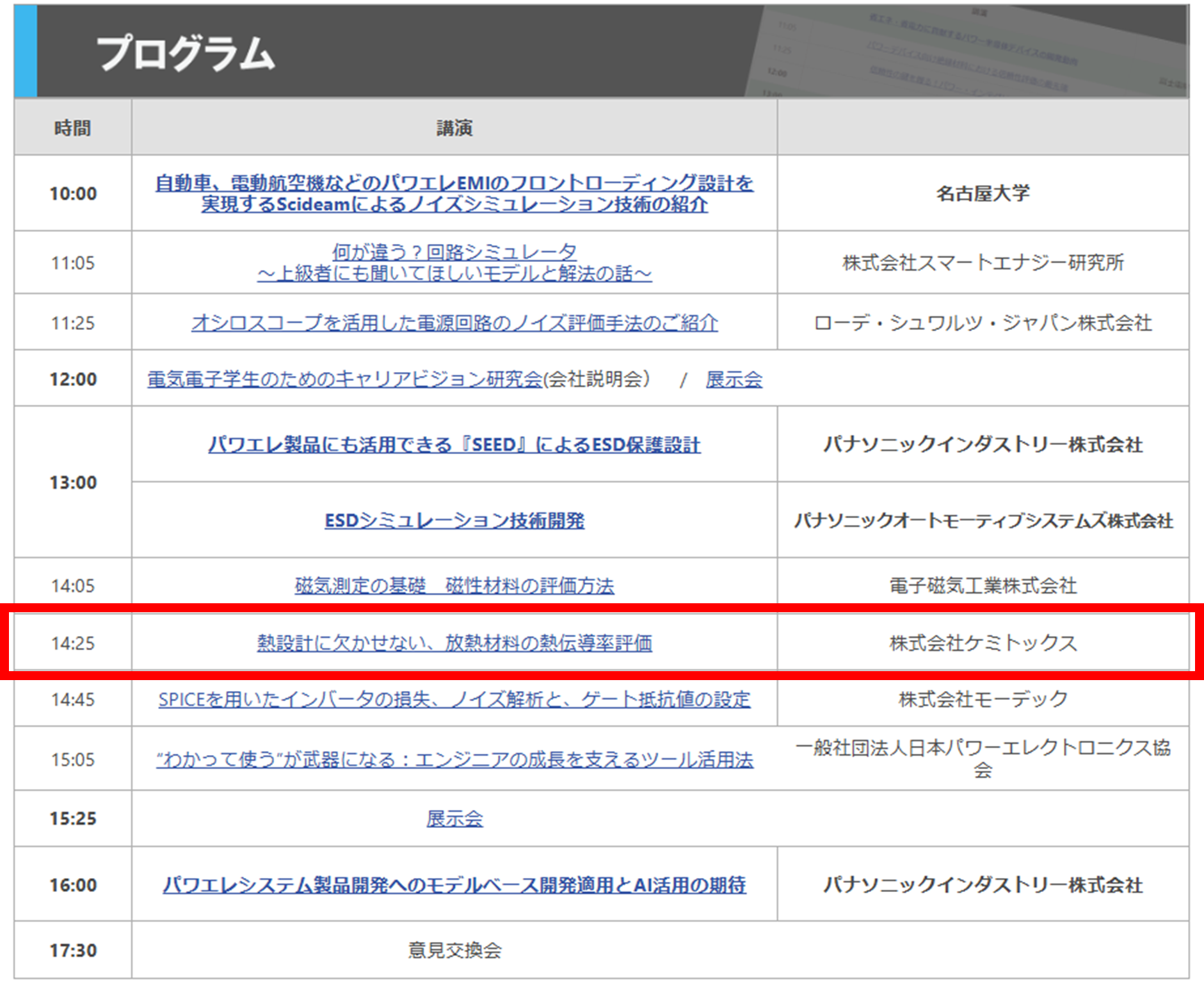Select the 13:00 time cell

pos(72,482)
